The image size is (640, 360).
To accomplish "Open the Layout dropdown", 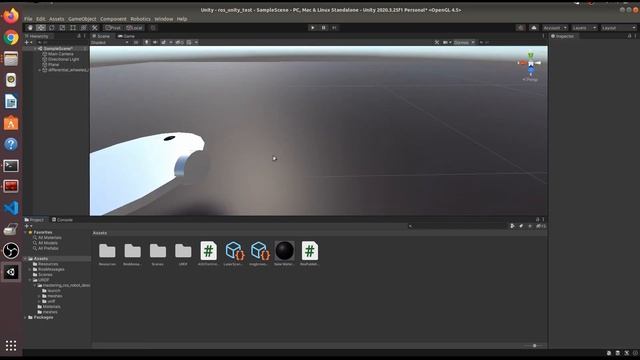I will coord(618,28).
